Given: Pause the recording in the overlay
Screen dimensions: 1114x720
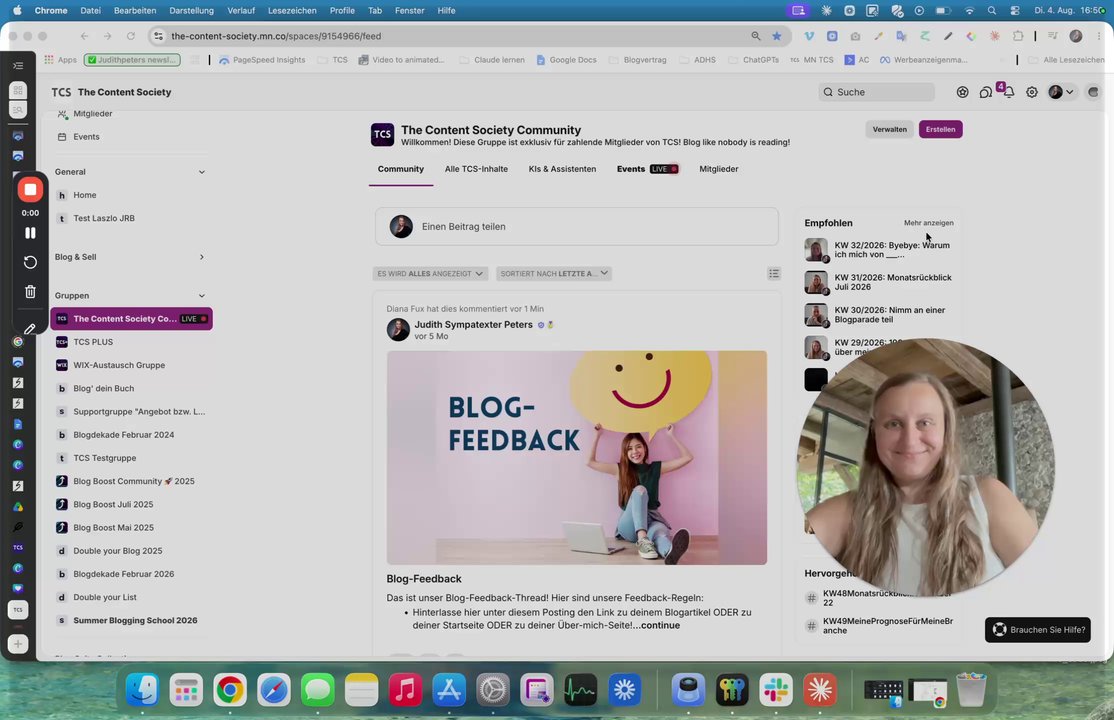Looking at the screenshot, I should tap(30, 233).
